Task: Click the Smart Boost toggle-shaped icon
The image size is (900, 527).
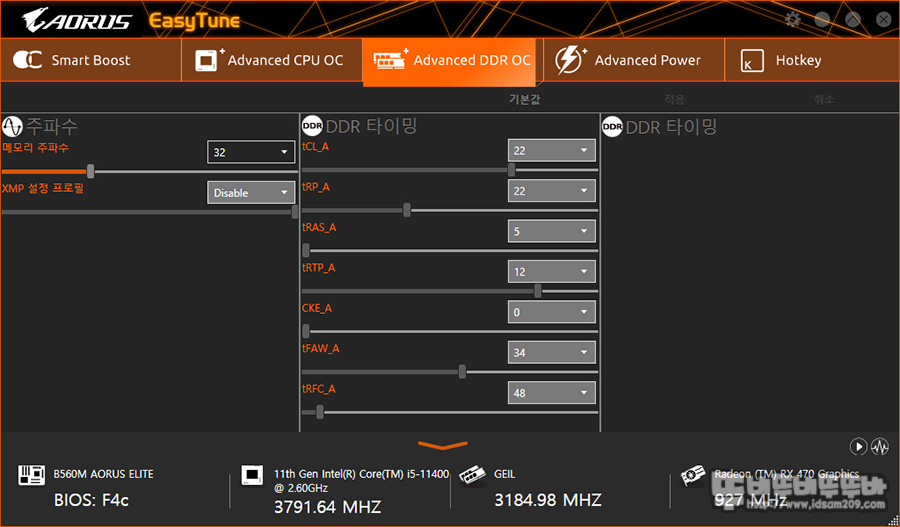Action: pyautogui.click(x=28, y=60)
